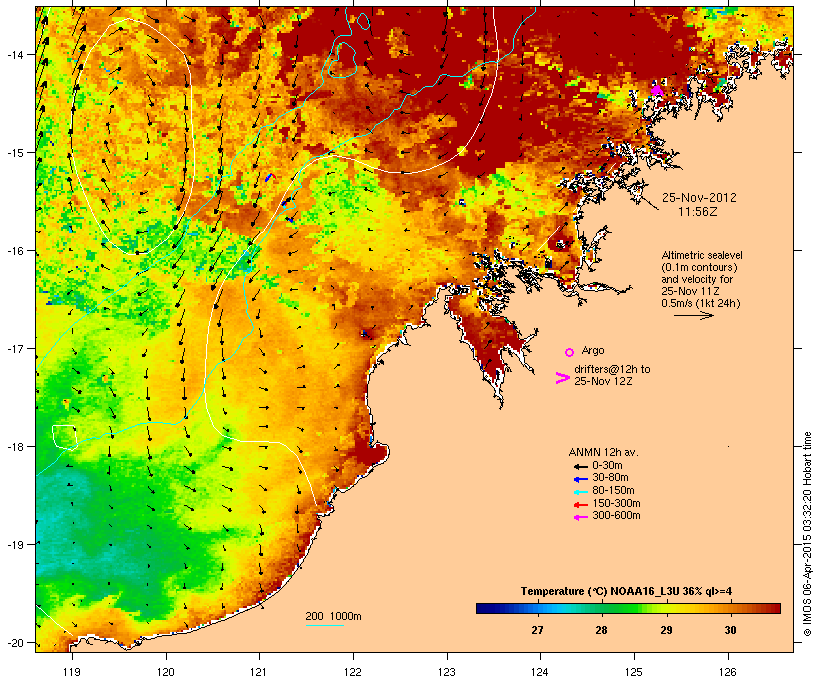Click the latitude axis label -14
The width and height of the screenshot is (820, 680).
(15, 54)
